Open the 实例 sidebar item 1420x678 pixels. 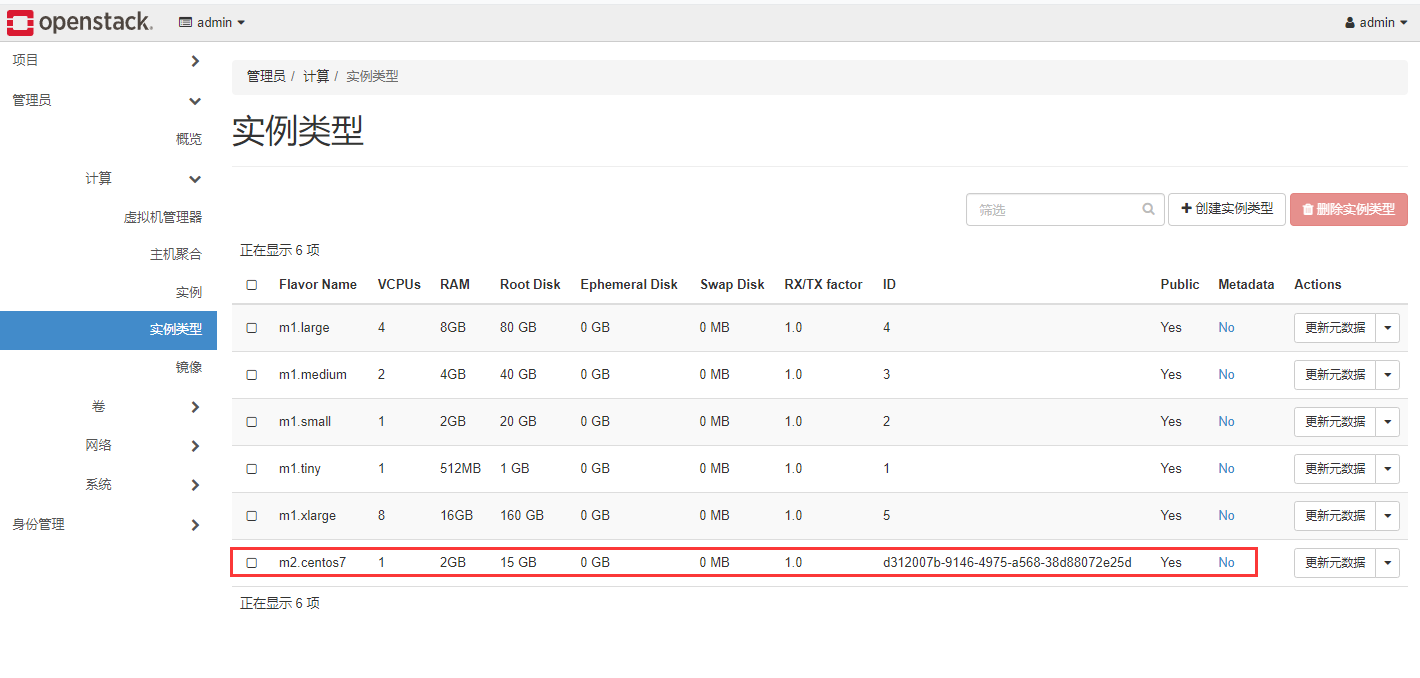click(188, 292)
